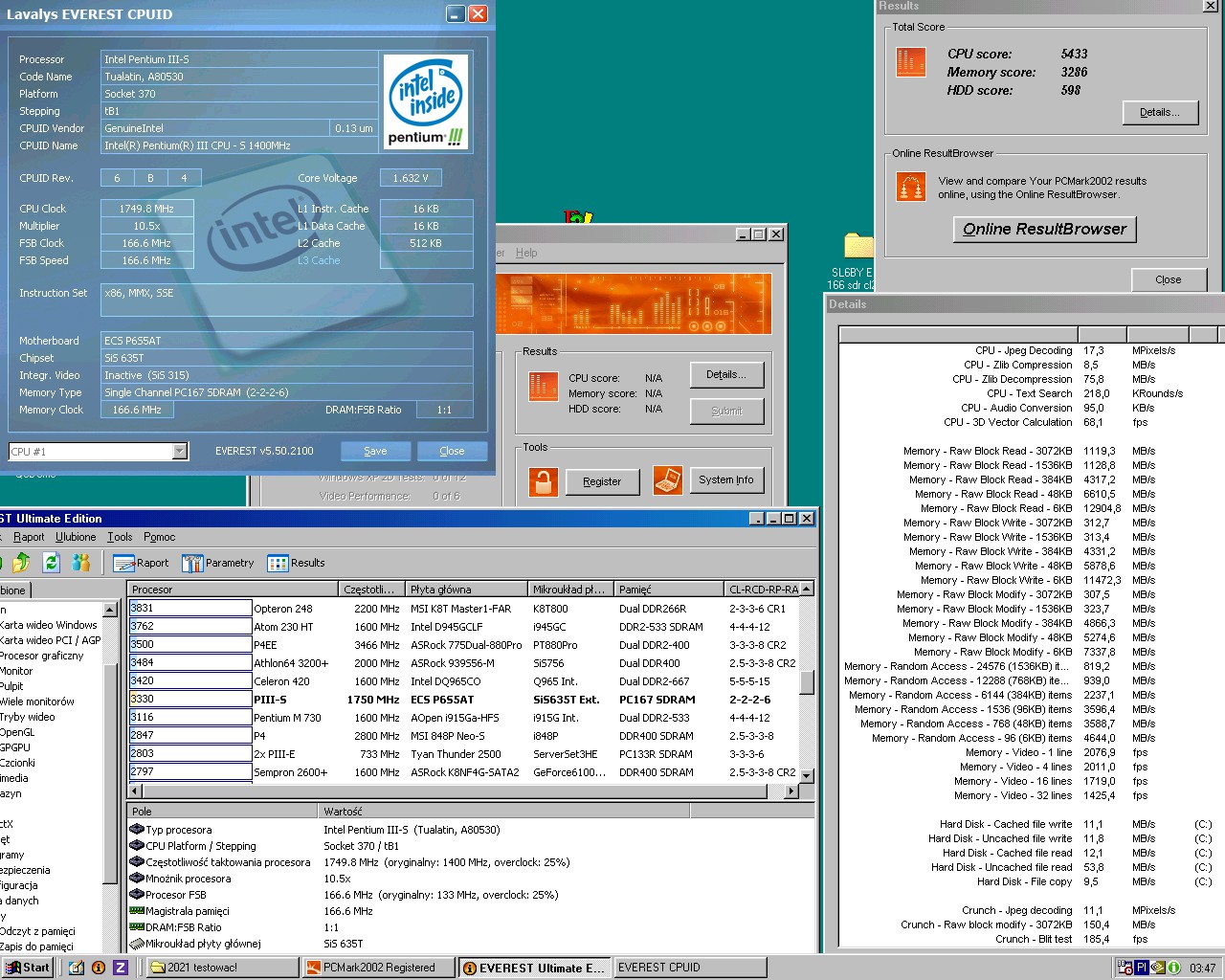Click the EVEREST info quick launch icon
The image size is (1225, 980).
(x=98, y=968)
